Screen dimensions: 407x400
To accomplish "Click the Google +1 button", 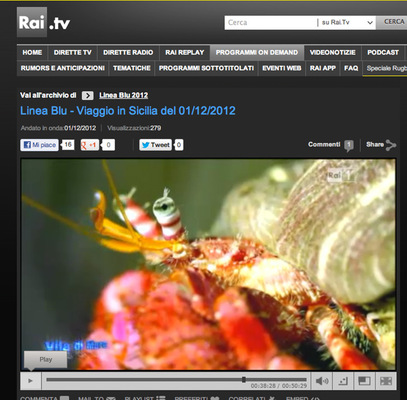I will tap(90, 145).
